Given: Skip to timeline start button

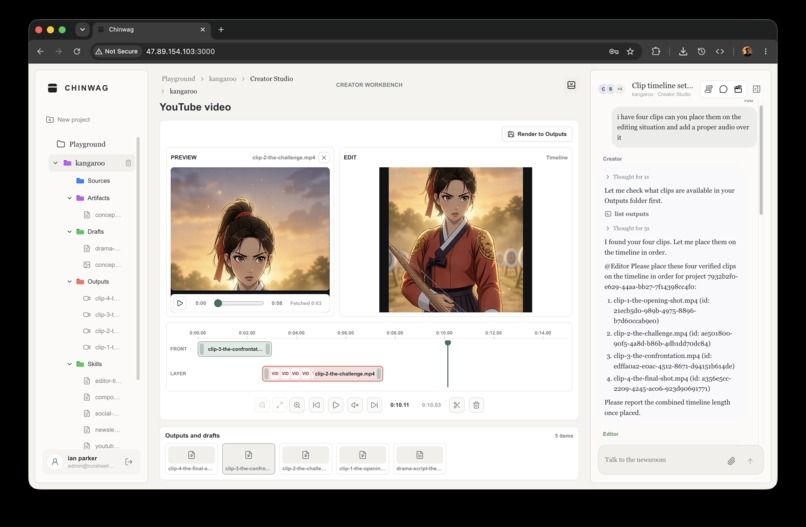Looking at the screenshot, I should [x=316, y=405].
